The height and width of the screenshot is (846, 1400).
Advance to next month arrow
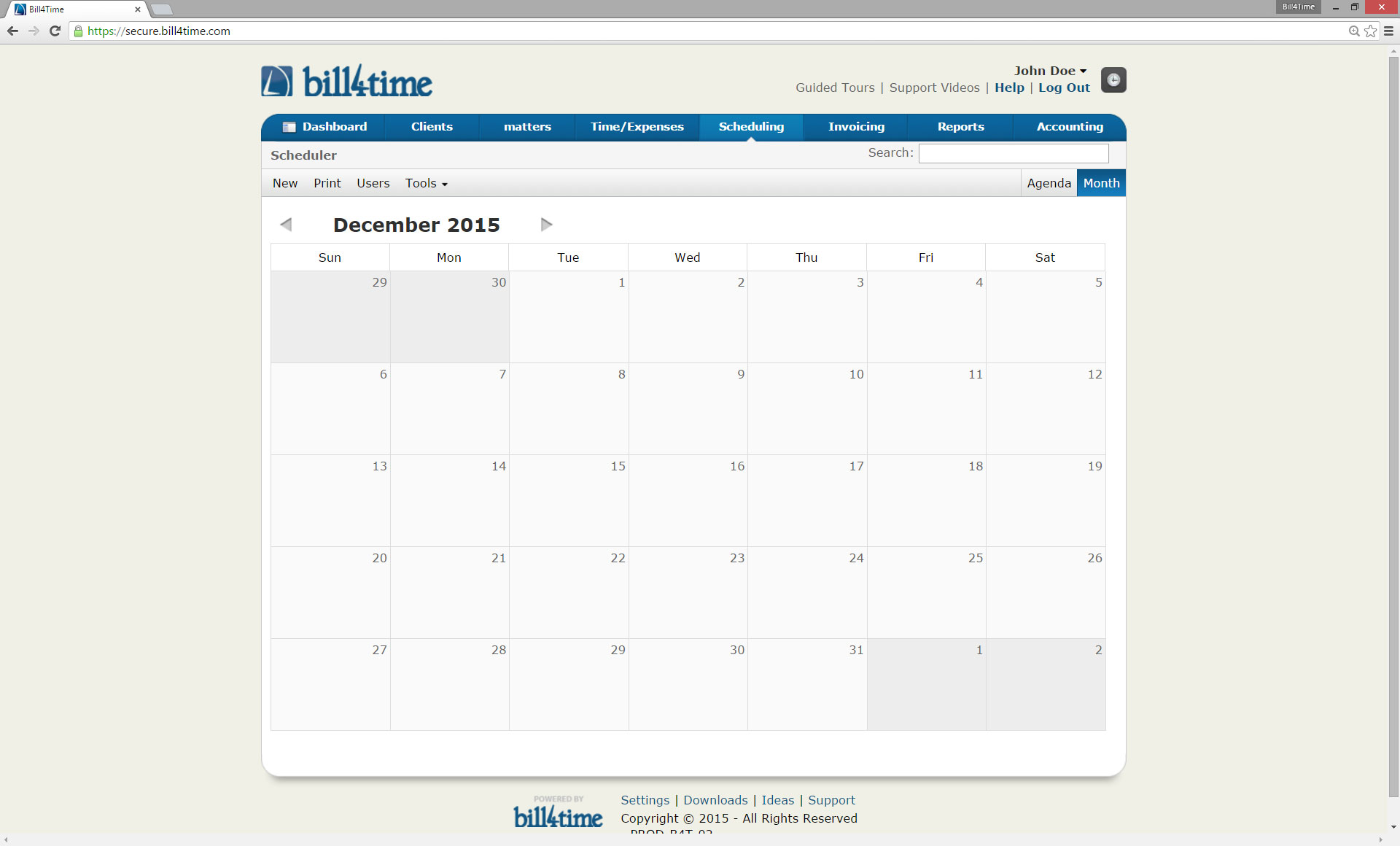point(546,225)
